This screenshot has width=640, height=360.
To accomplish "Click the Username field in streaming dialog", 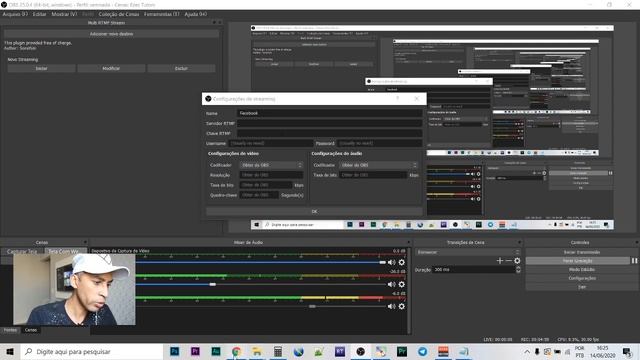I will 271,143.
